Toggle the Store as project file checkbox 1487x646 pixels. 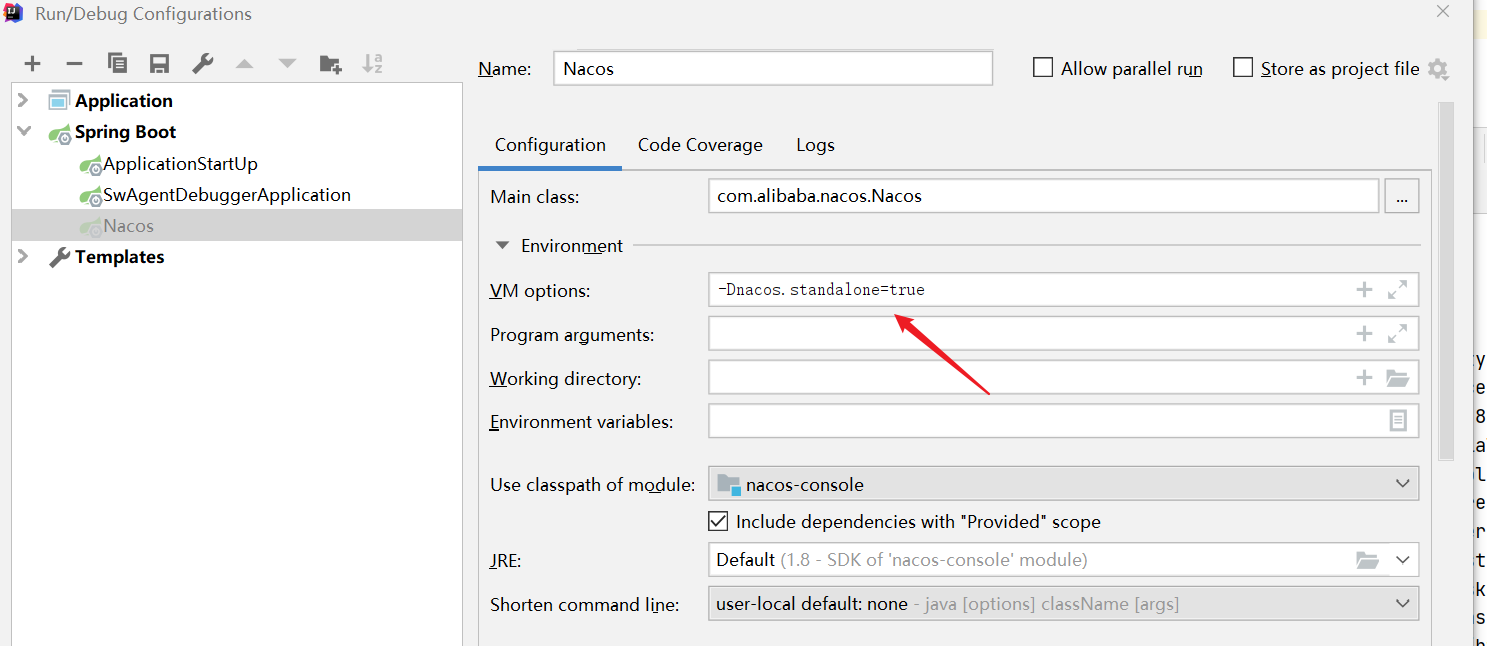[1243, 68]
